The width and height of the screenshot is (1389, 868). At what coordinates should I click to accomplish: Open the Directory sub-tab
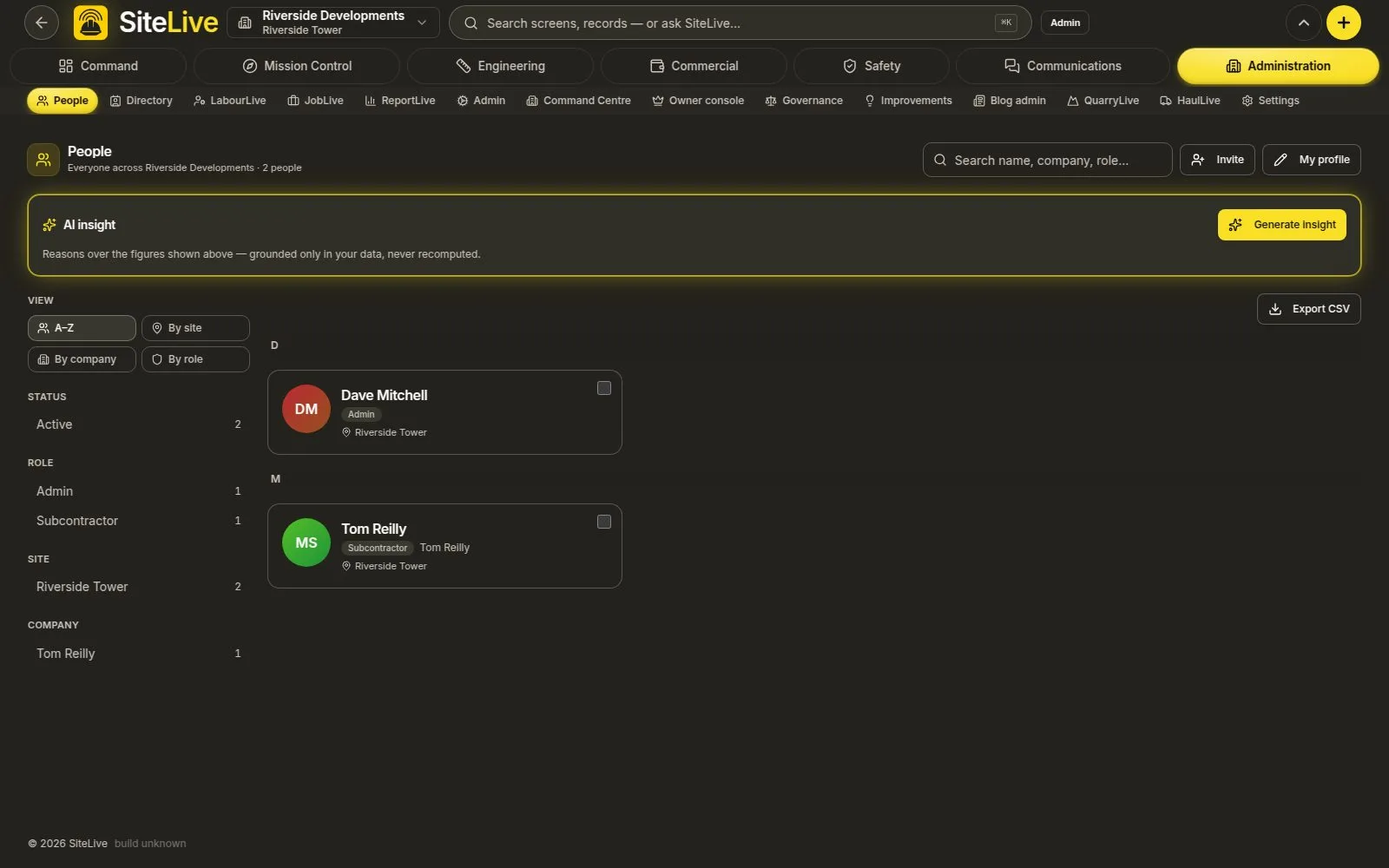coord(141,101)
